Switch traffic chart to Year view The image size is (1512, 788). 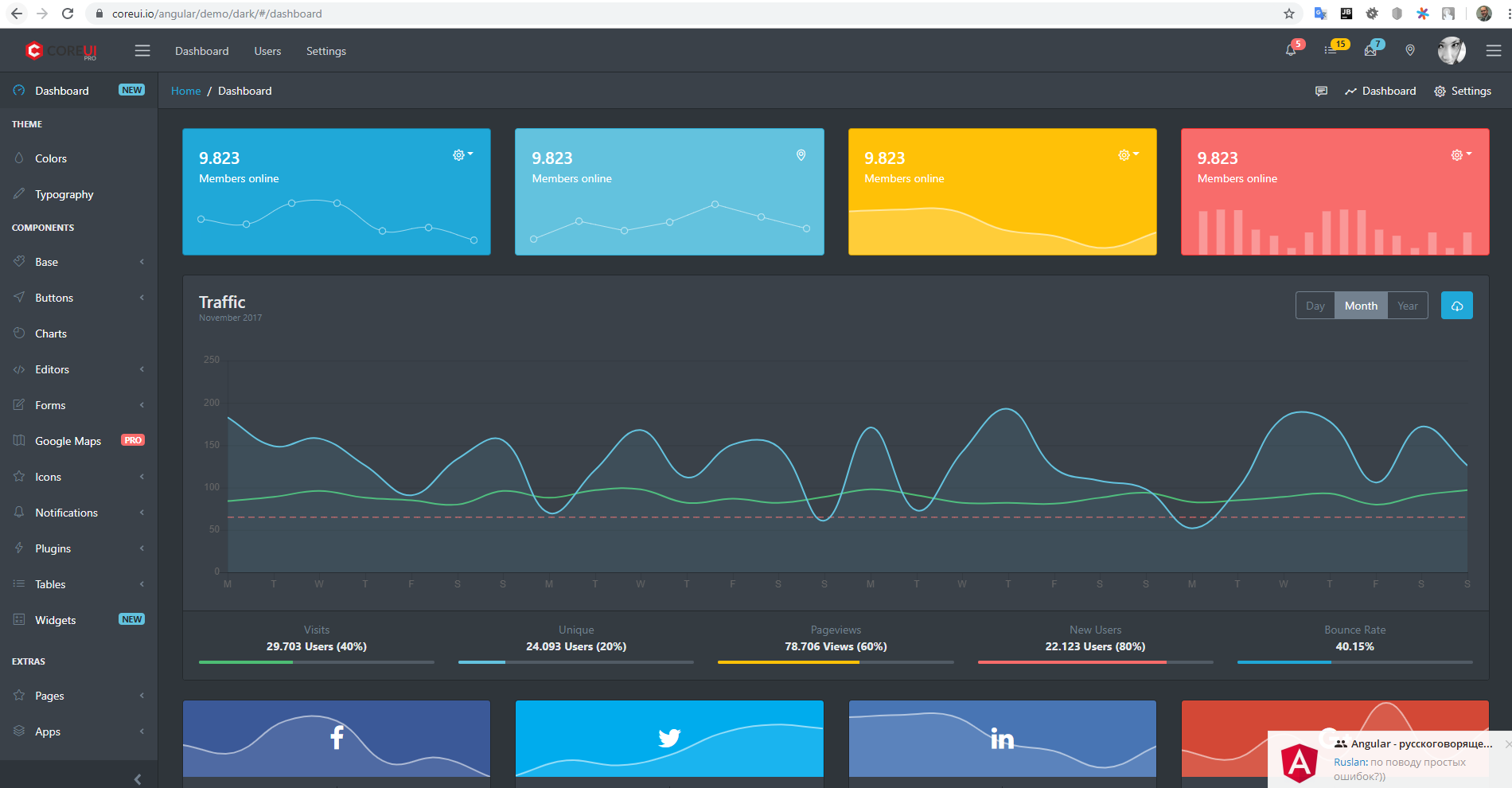[1407, 306]
